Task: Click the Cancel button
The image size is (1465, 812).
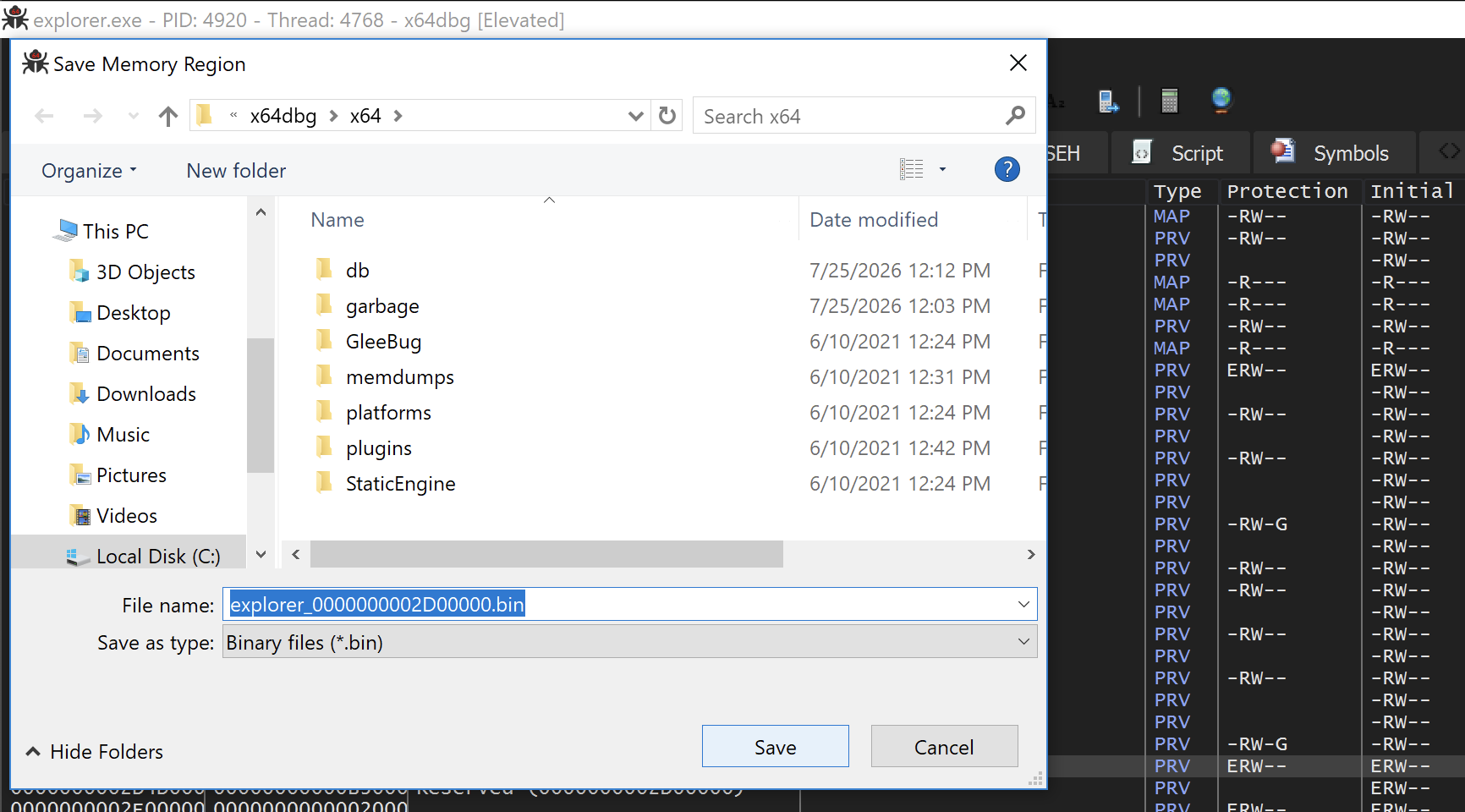Action: (944, 747)
